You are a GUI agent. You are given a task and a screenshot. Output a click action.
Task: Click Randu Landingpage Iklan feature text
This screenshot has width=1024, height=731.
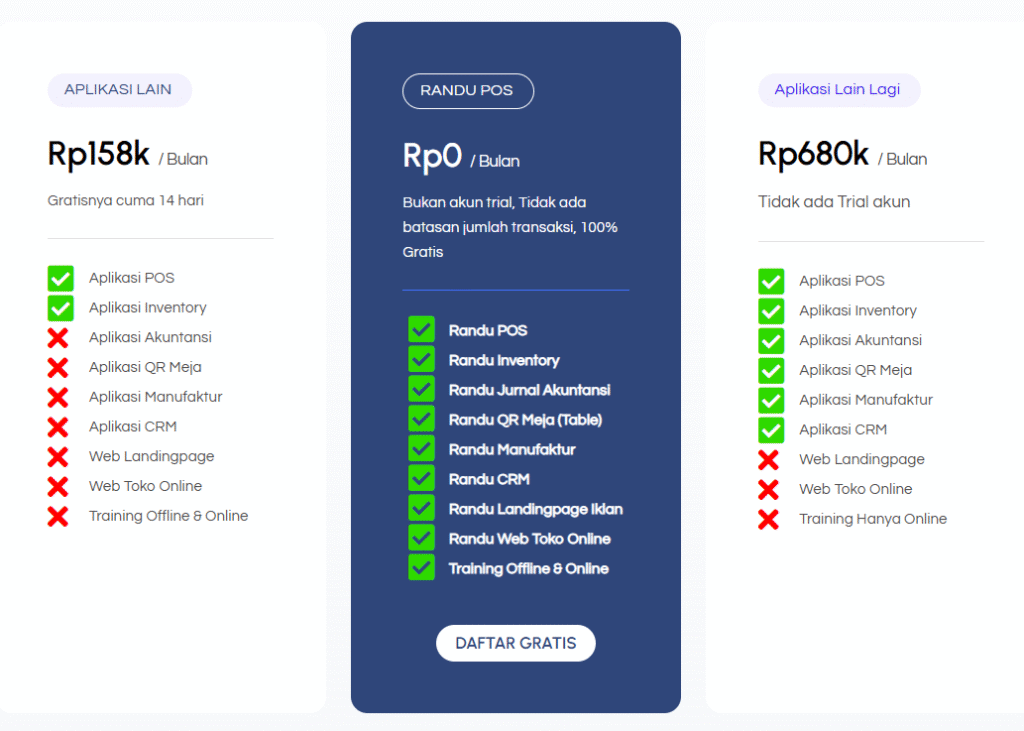tap(535, 509)
